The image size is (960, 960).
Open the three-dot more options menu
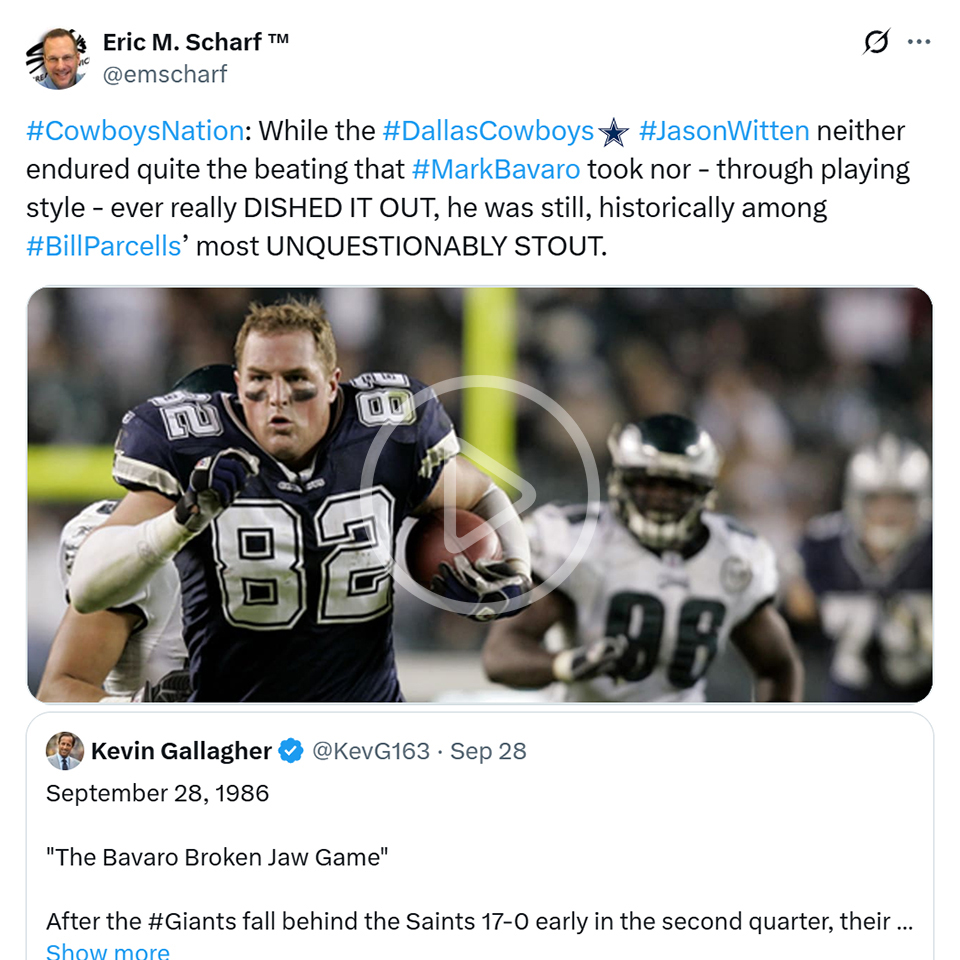pos(918,42)
